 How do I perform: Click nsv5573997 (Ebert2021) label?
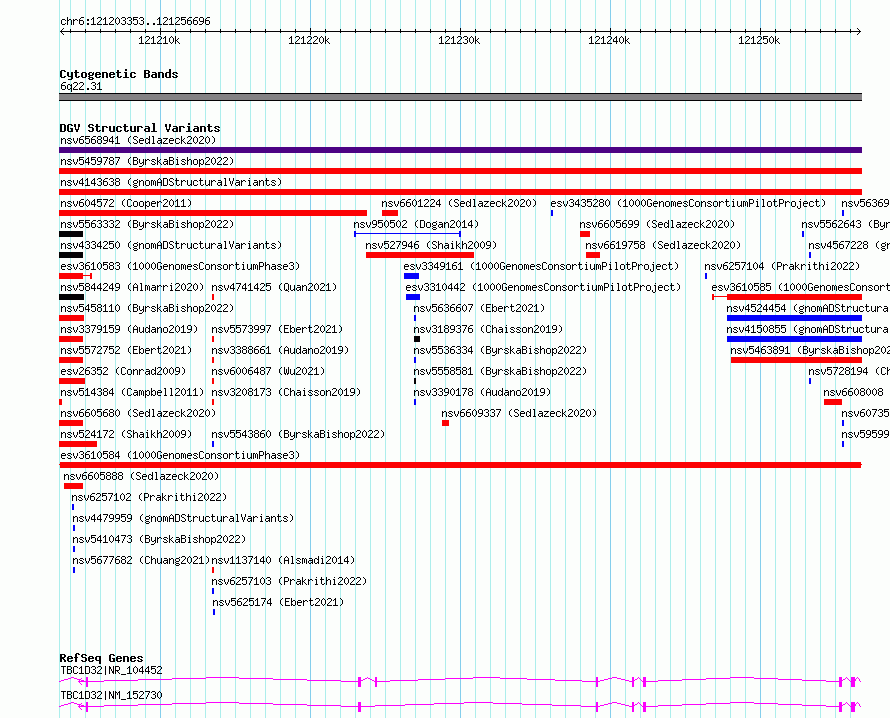[277, 329]
